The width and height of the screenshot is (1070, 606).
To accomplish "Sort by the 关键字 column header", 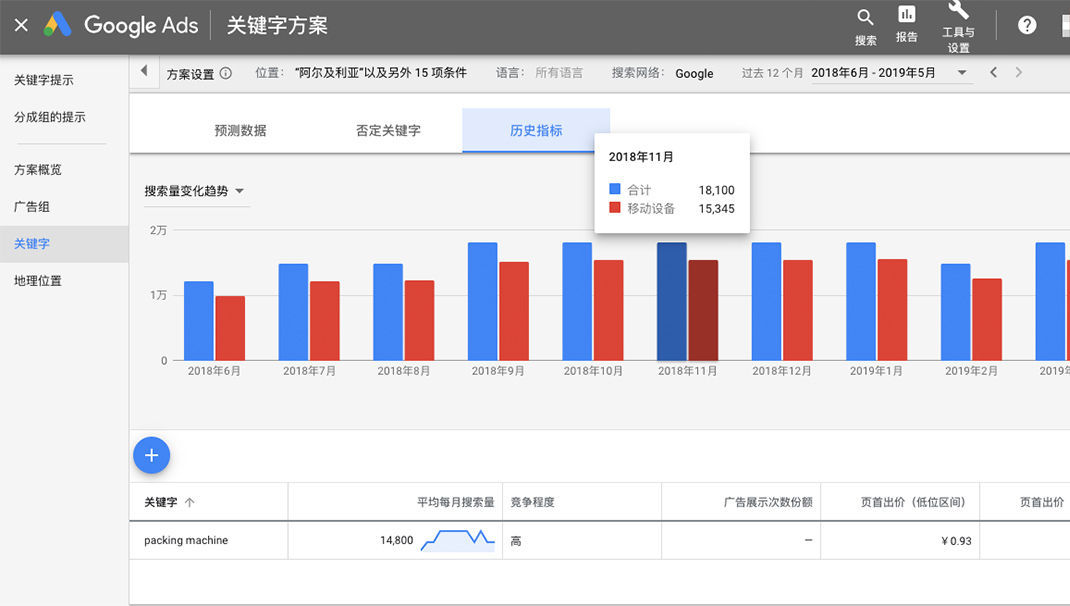I will click(169, 502).
